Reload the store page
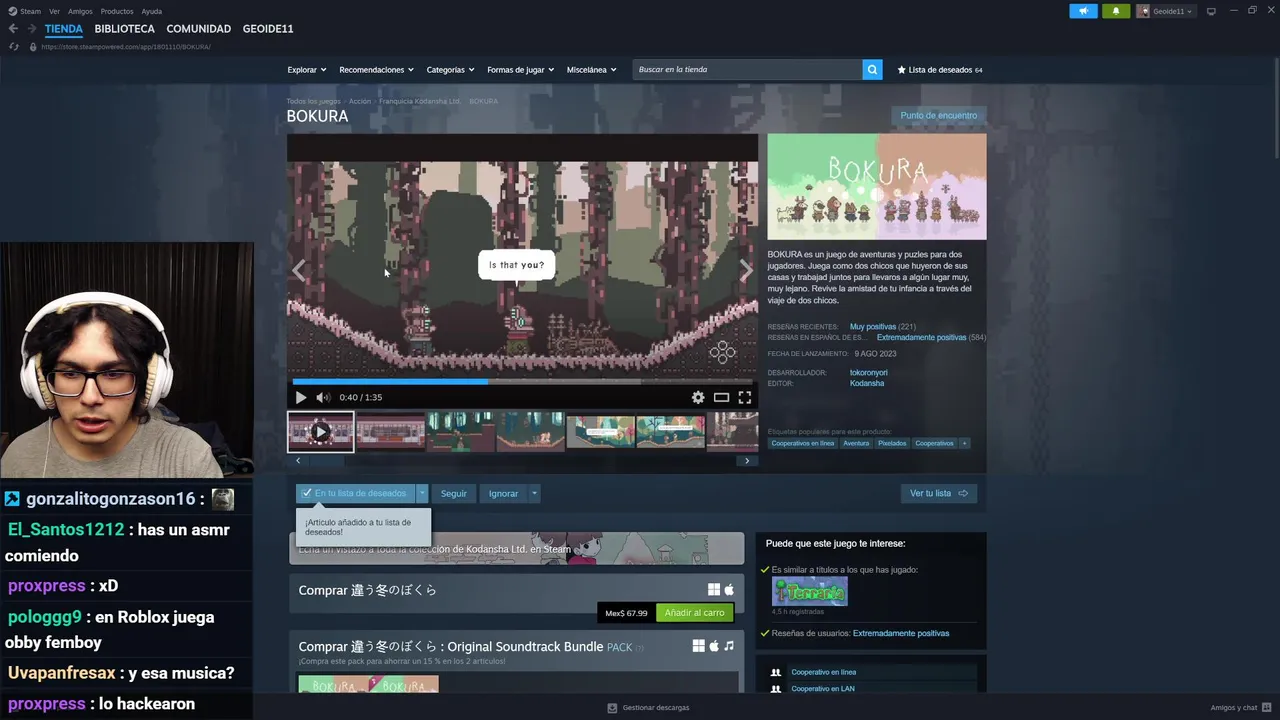This screenshot has height=720, width=1280. [13, 47]
